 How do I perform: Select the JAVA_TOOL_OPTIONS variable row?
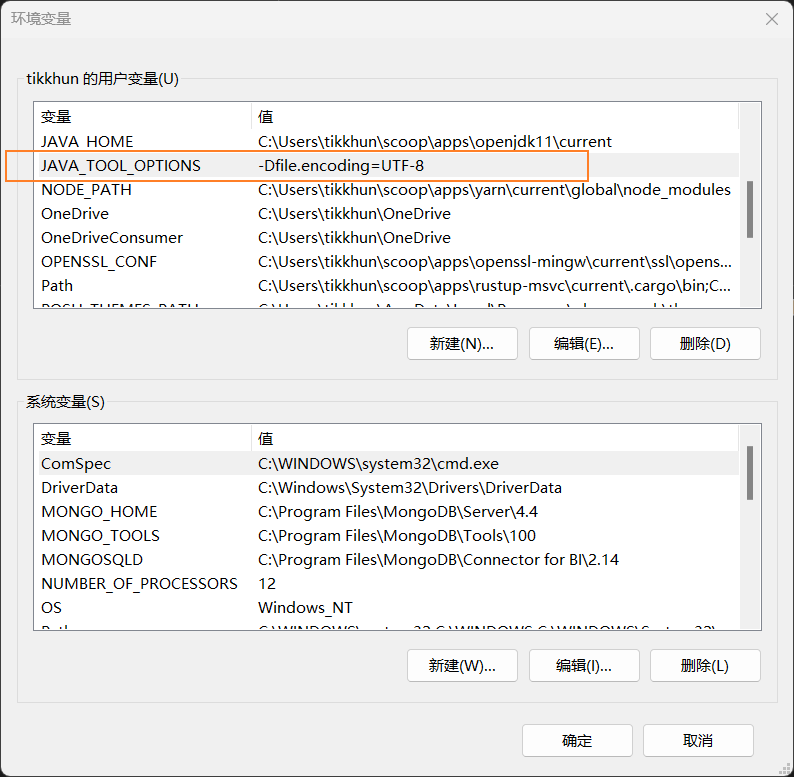tap(388, 166)
